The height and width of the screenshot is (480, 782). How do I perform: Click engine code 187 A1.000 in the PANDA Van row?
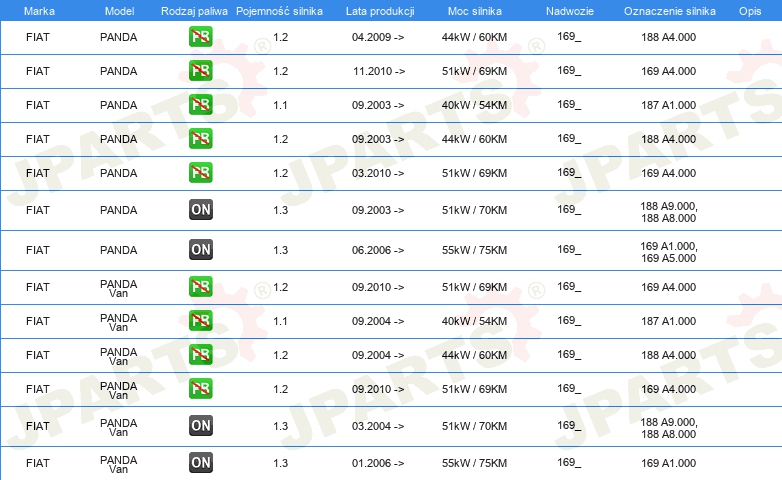(668, 321)
